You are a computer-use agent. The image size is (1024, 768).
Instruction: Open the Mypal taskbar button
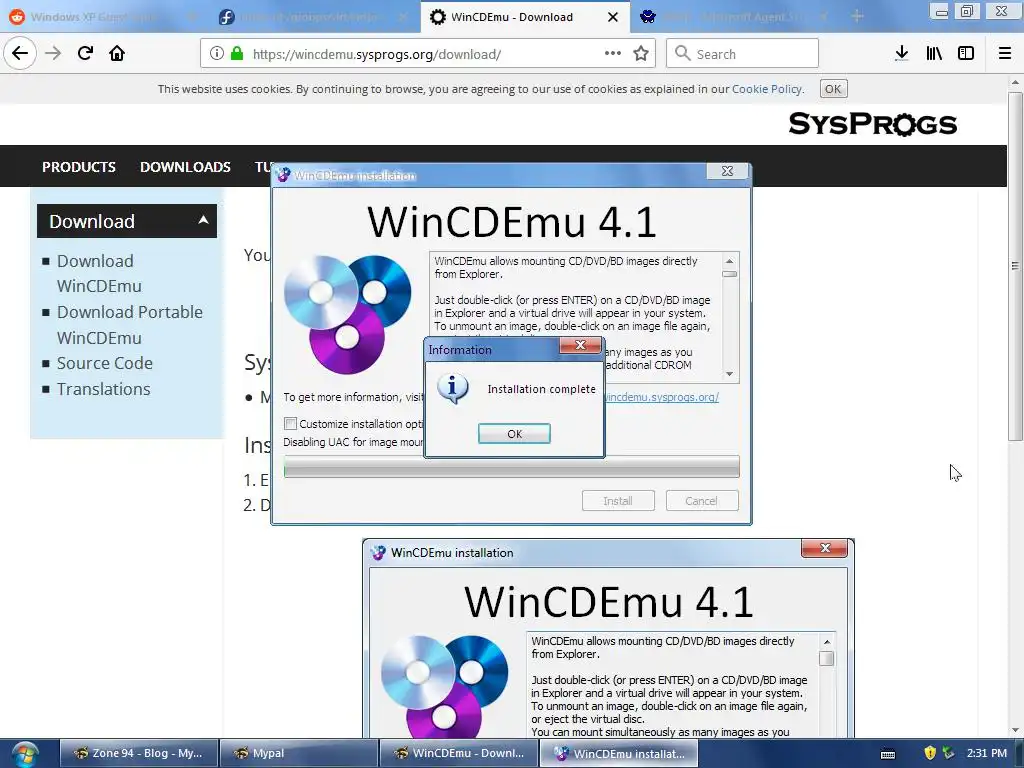pyautogui.click(x=298, y=754)
